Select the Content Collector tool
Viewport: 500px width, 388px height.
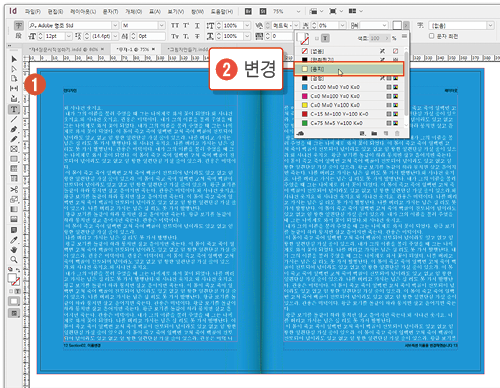14,99
